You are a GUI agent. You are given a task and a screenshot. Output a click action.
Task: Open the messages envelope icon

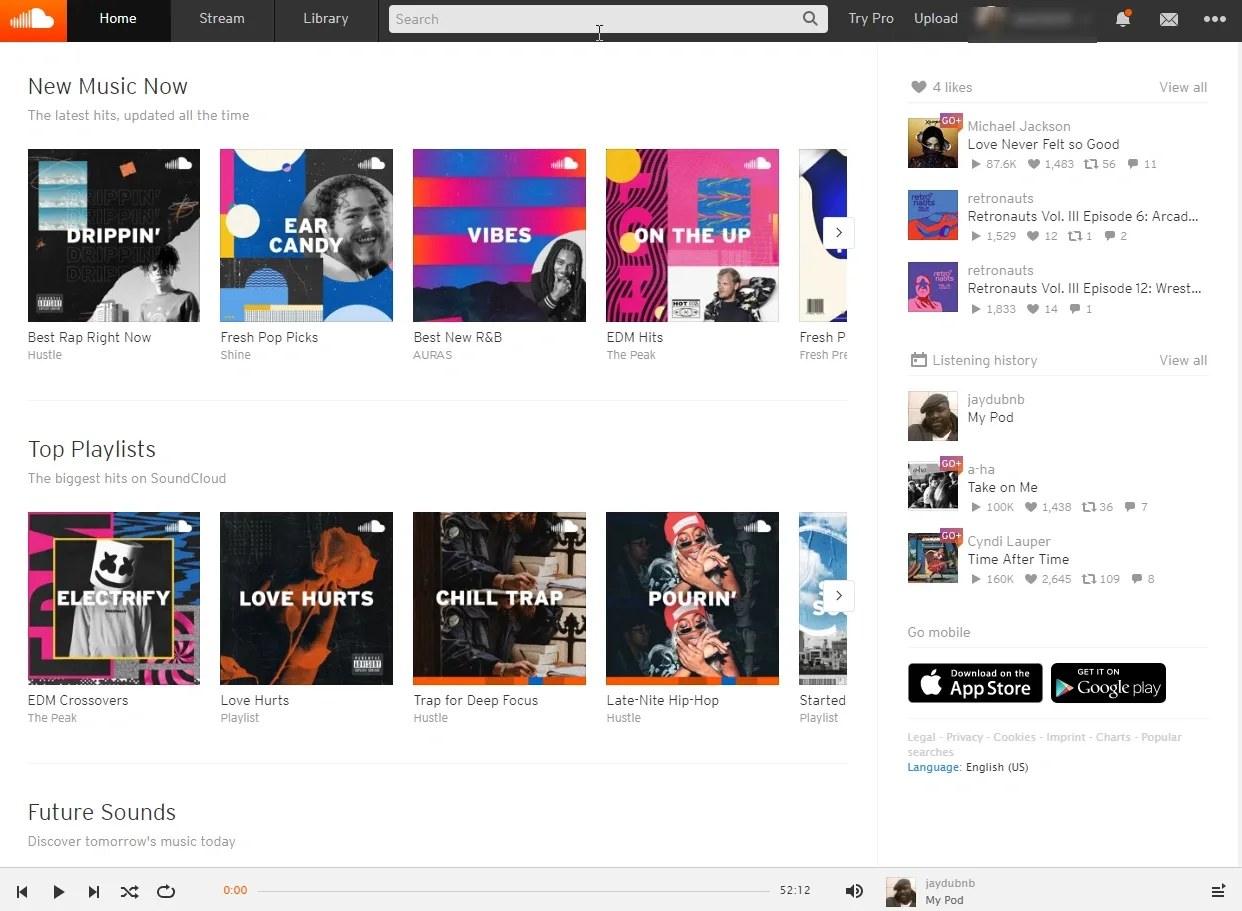click(x=1168, y=19)
